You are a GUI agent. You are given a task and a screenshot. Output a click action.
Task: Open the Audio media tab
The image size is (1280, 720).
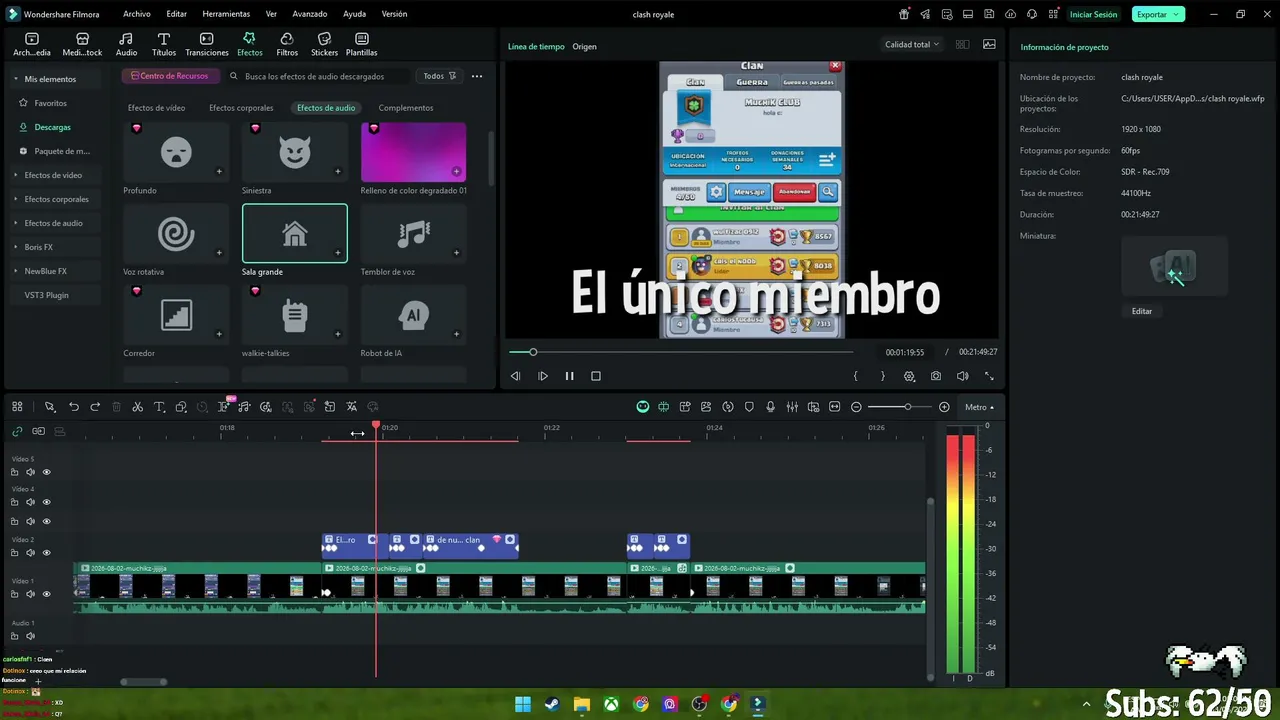[126, 44]
